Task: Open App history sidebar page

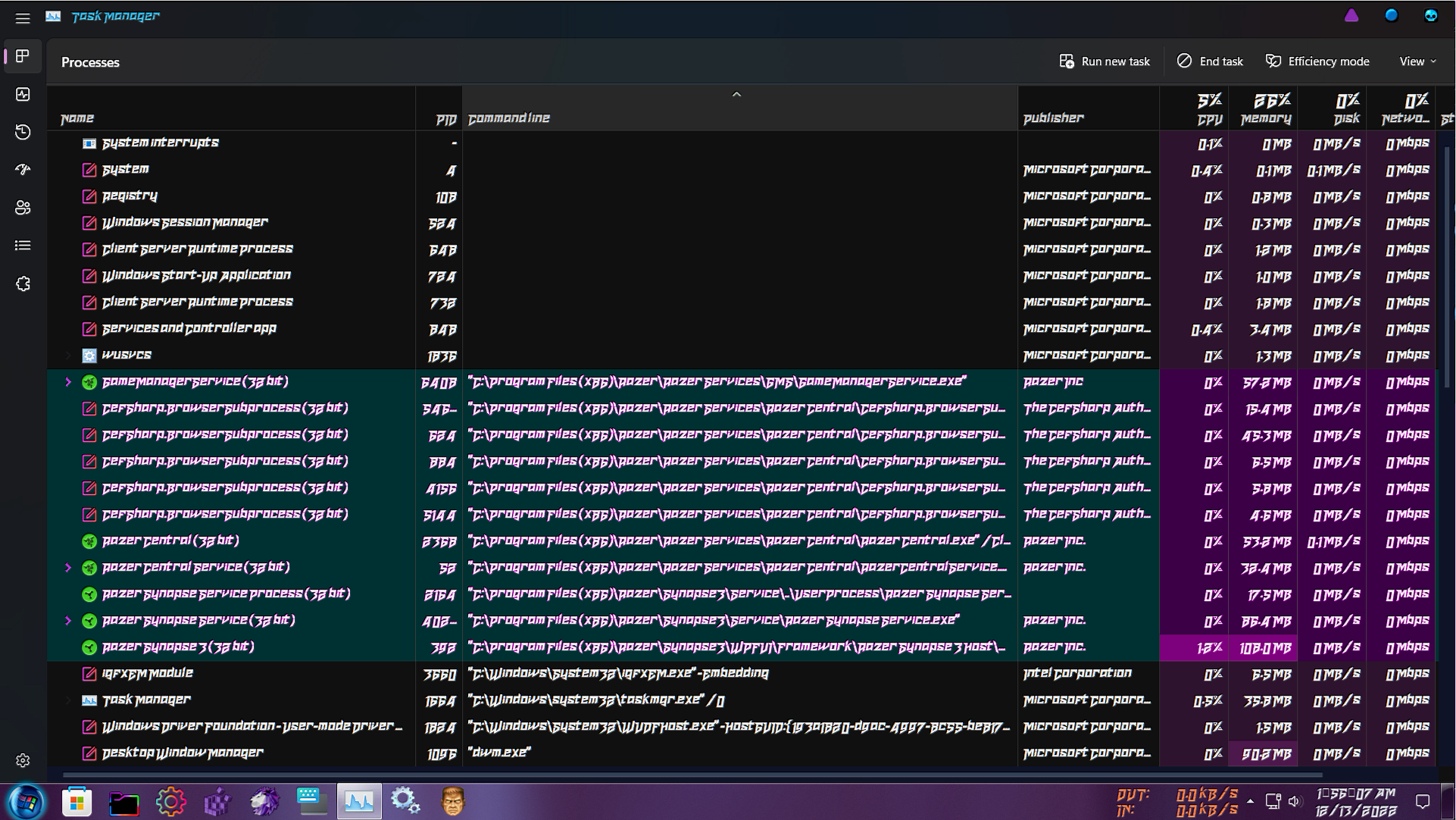Action: (x=23, y=132)
